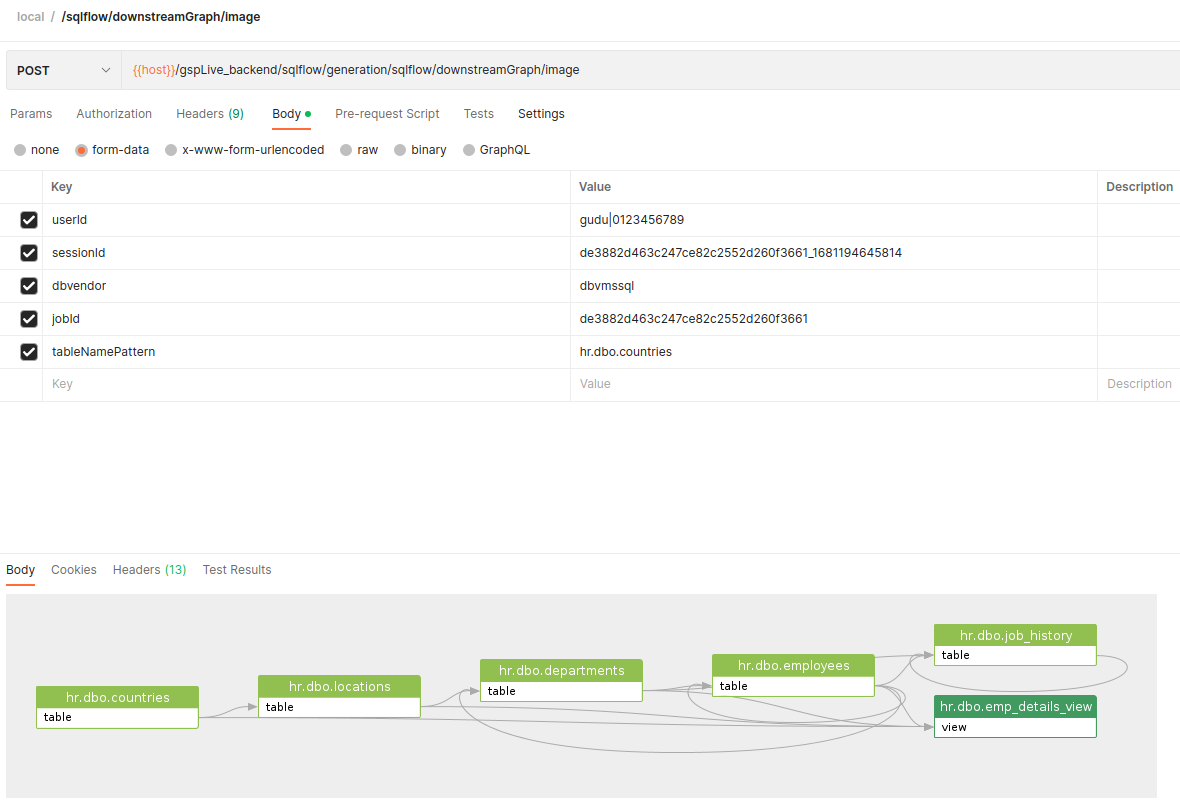Disable the jobId parameter checkbox
The image size is (1180, 811).
(29, 319)
